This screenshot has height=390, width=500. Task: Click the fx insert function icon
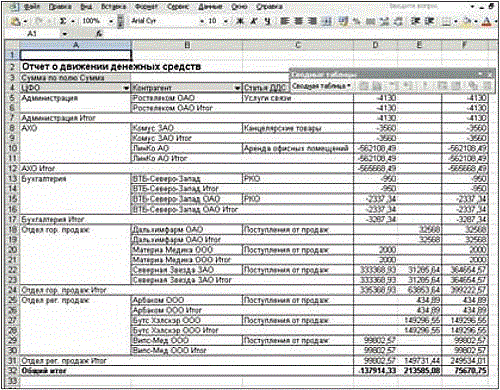point(99,34)
